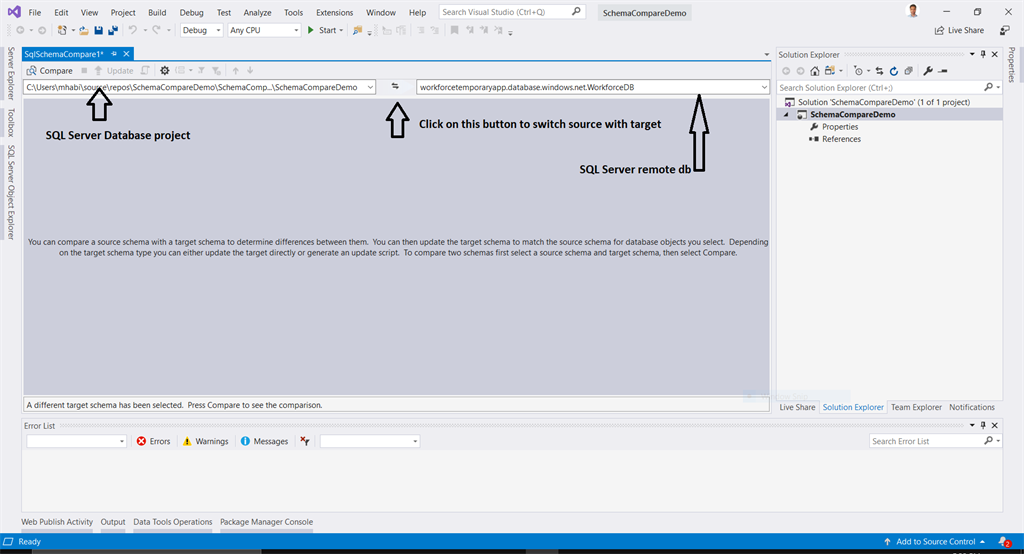Switch to Notifications tab

(972, 407)
